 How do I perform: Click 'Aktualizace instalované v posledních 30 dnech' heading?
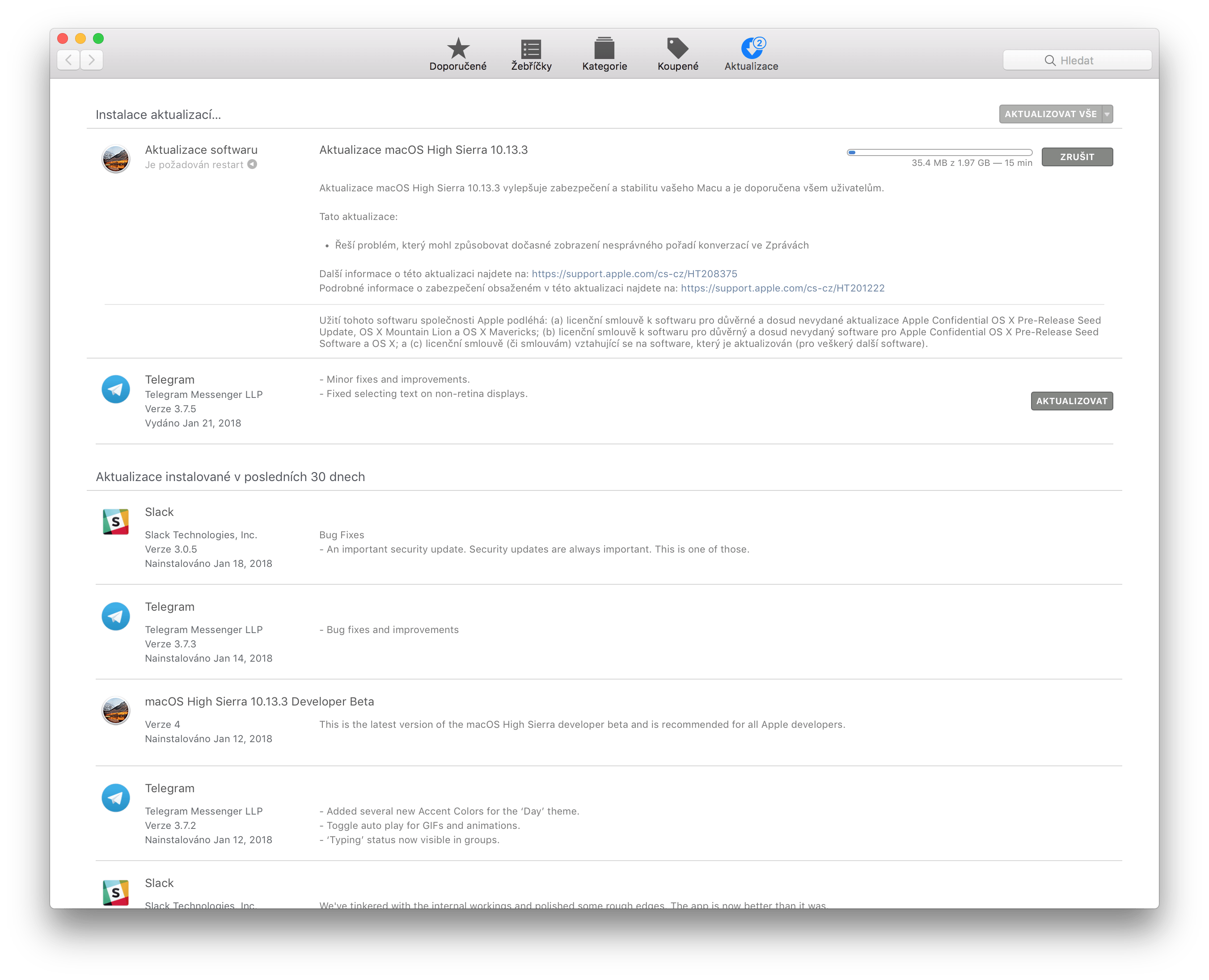click(x=230, y=477)
